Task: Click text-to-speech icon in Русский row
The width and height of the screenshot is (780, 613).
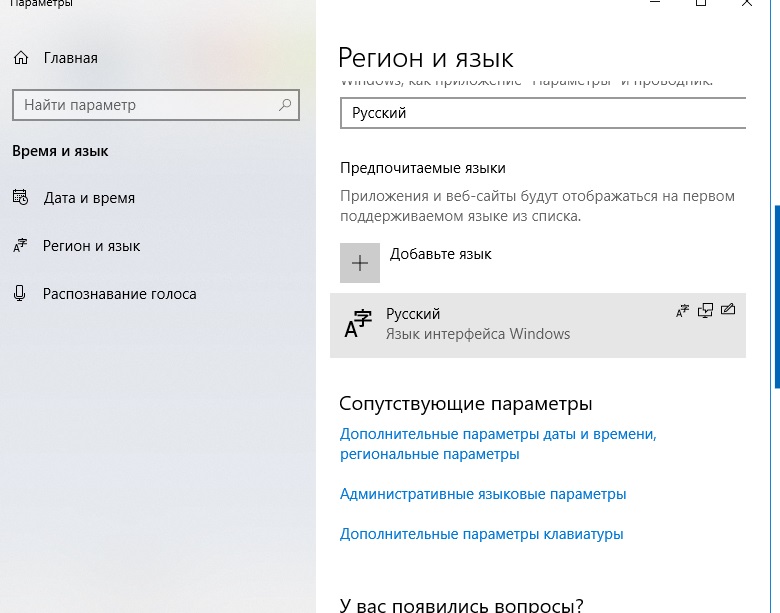Action: [x=705, y=310]
